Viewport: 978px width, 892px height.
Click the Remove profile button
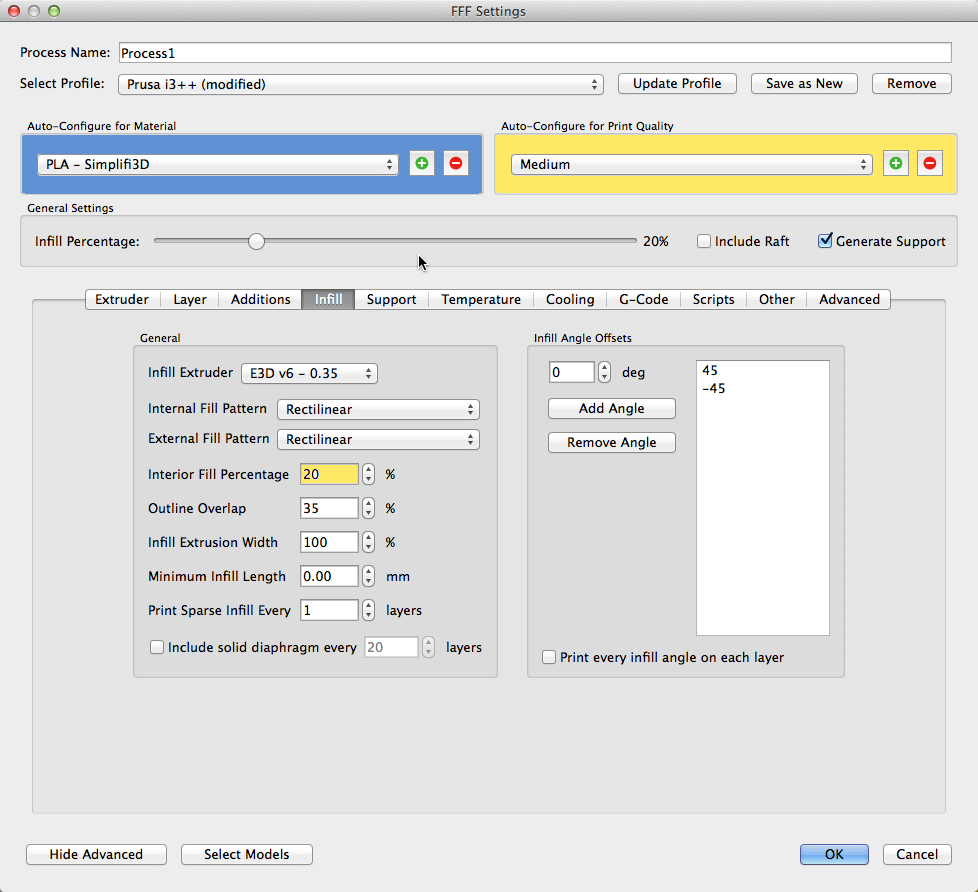911,84
